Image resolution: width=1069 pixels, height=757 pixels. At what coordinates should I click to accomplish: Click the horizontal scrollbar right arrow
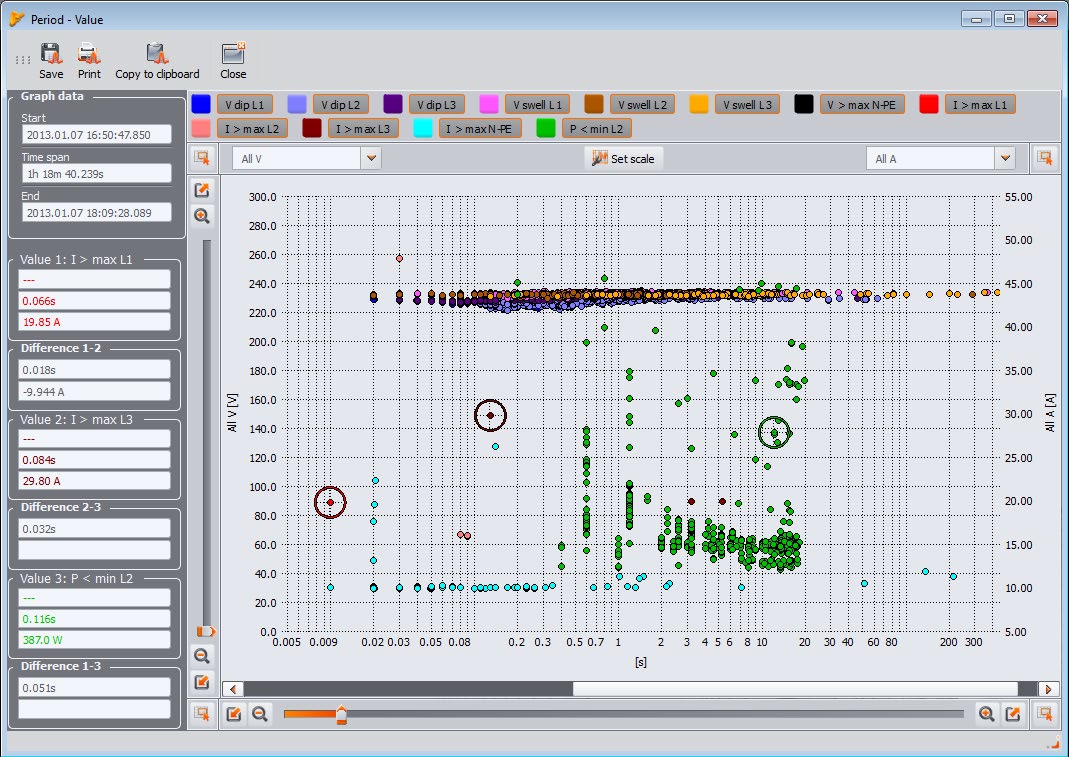1049,689
